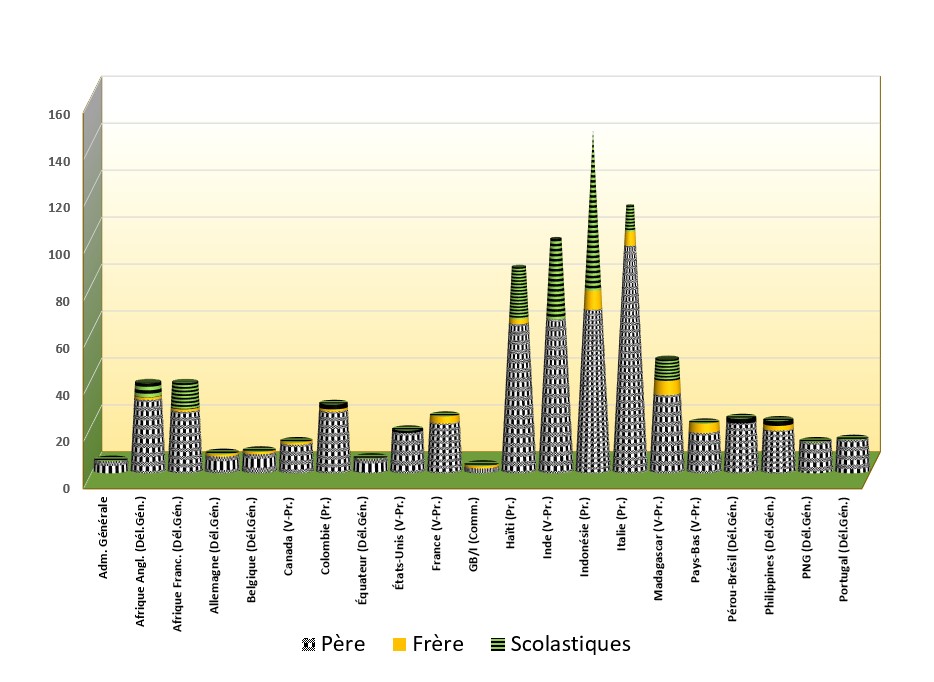
Task: Select the Pays-Bas (V-Pr.) bar
Action: pyautogui.click(x=704, y=446)
